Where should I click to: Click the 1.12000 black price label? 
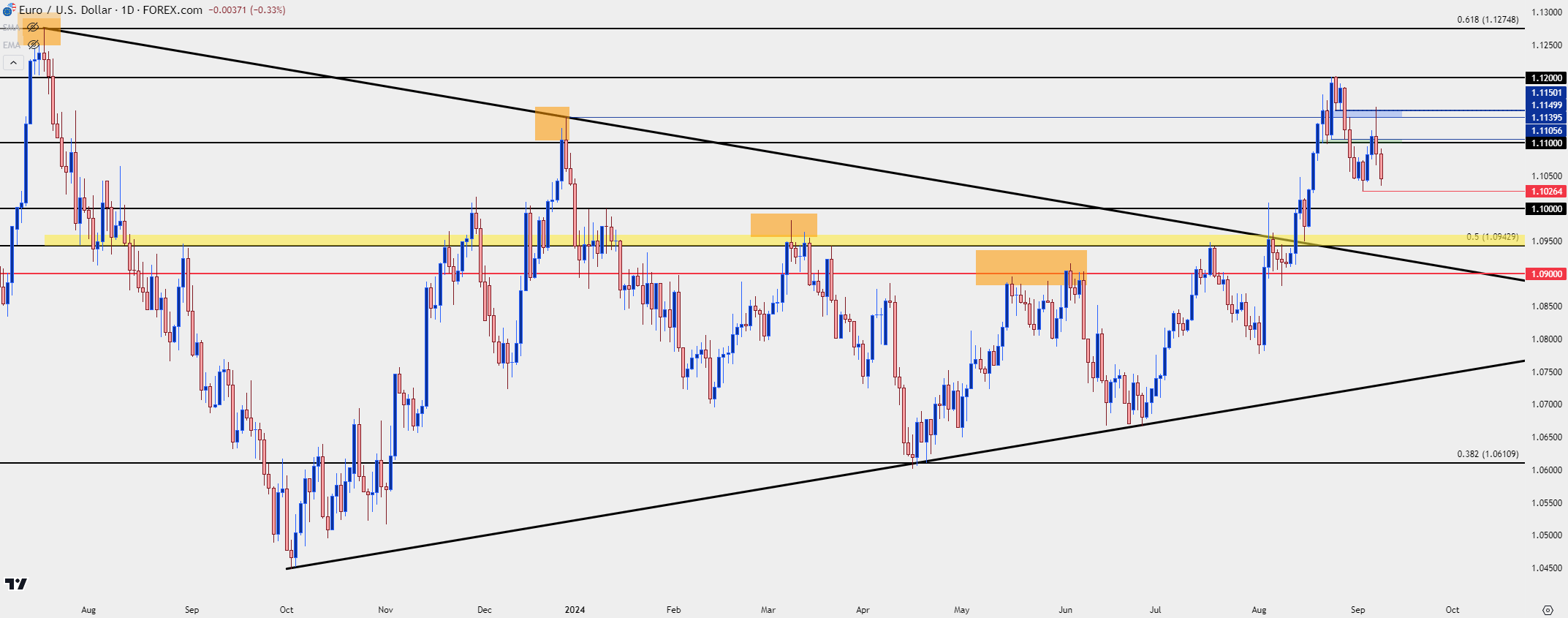tap(1546, 78)
